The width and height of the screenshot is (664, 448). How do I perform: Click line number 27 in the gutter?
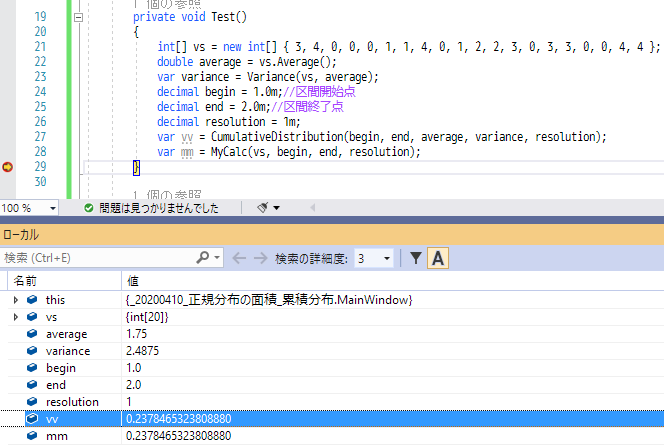click(x=40, y=137)
